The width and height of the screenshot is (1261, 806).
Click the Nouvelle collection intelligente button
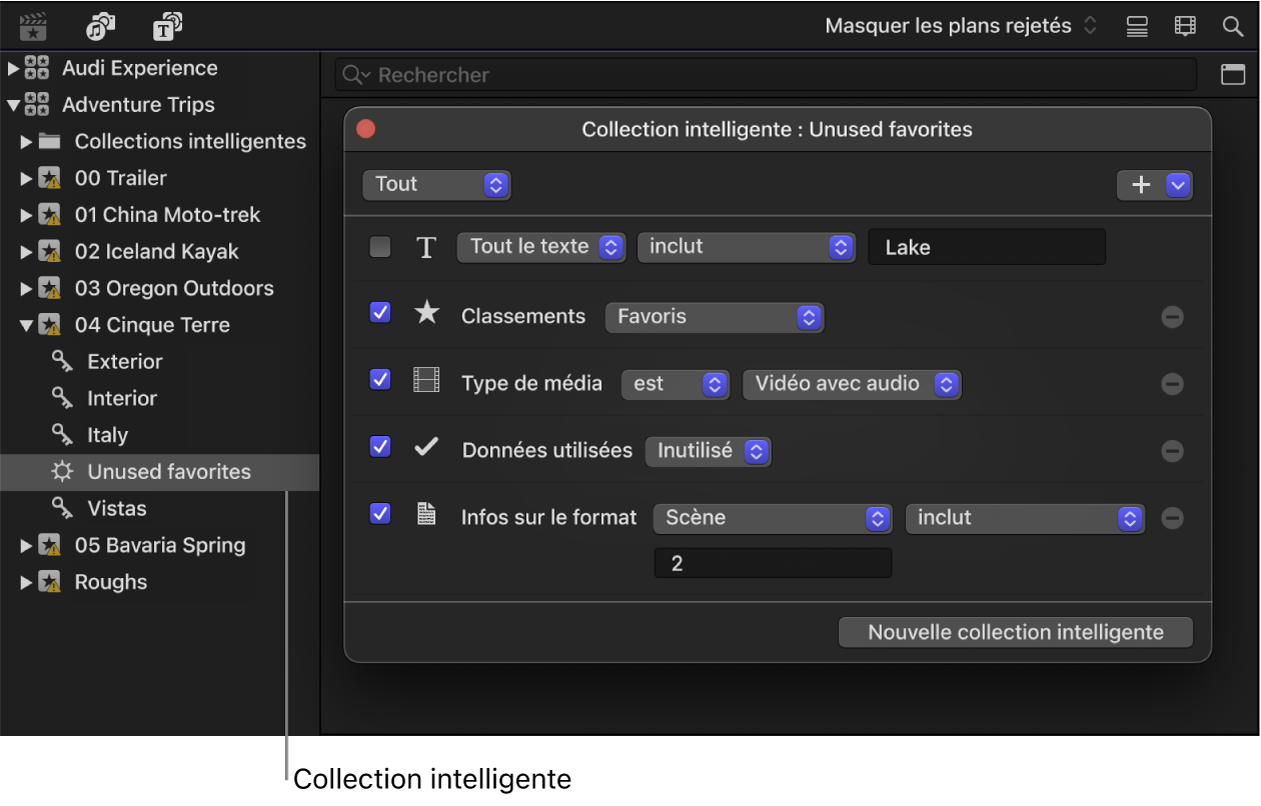tap(1015, 631)
